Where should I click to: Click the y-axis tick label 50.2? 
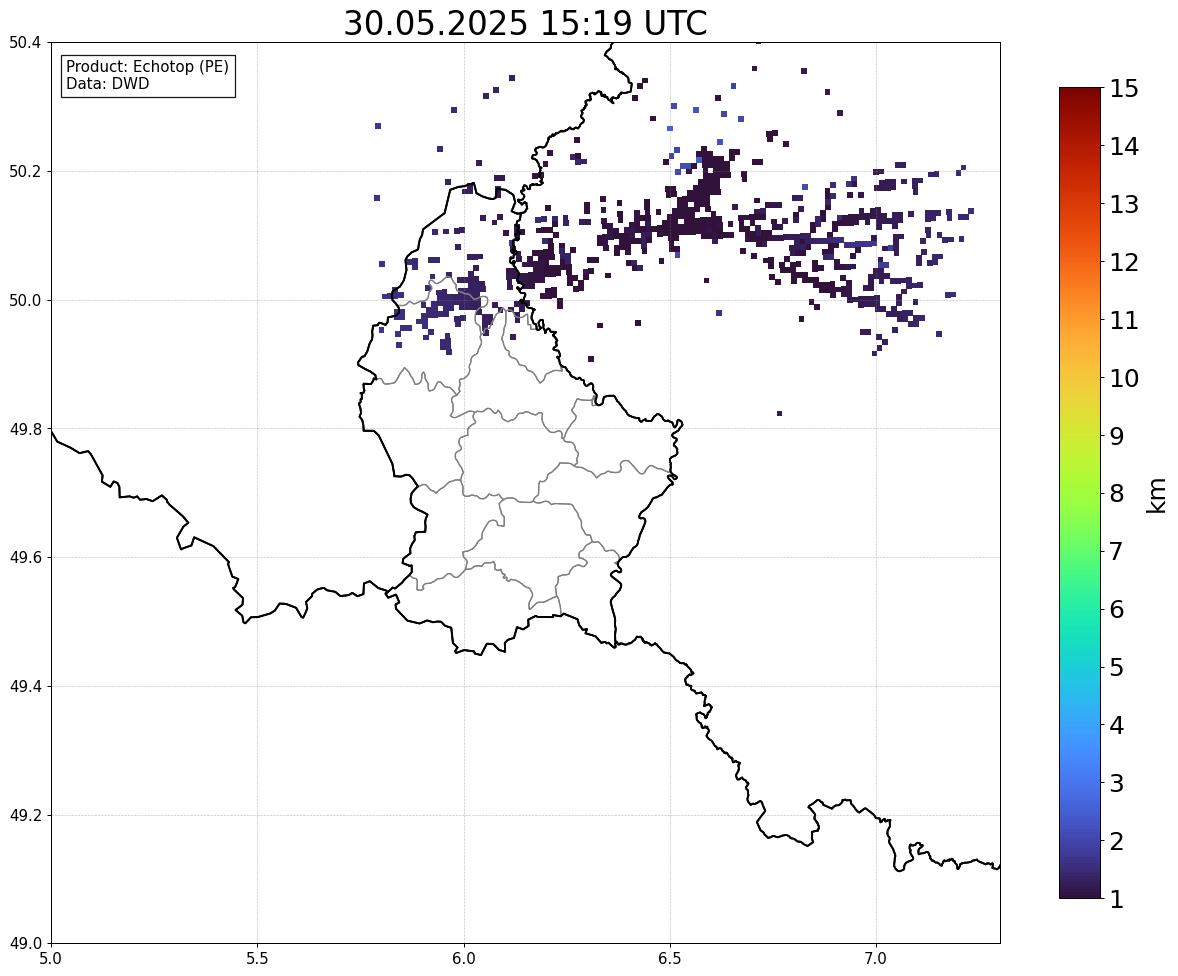click(25, 171)
